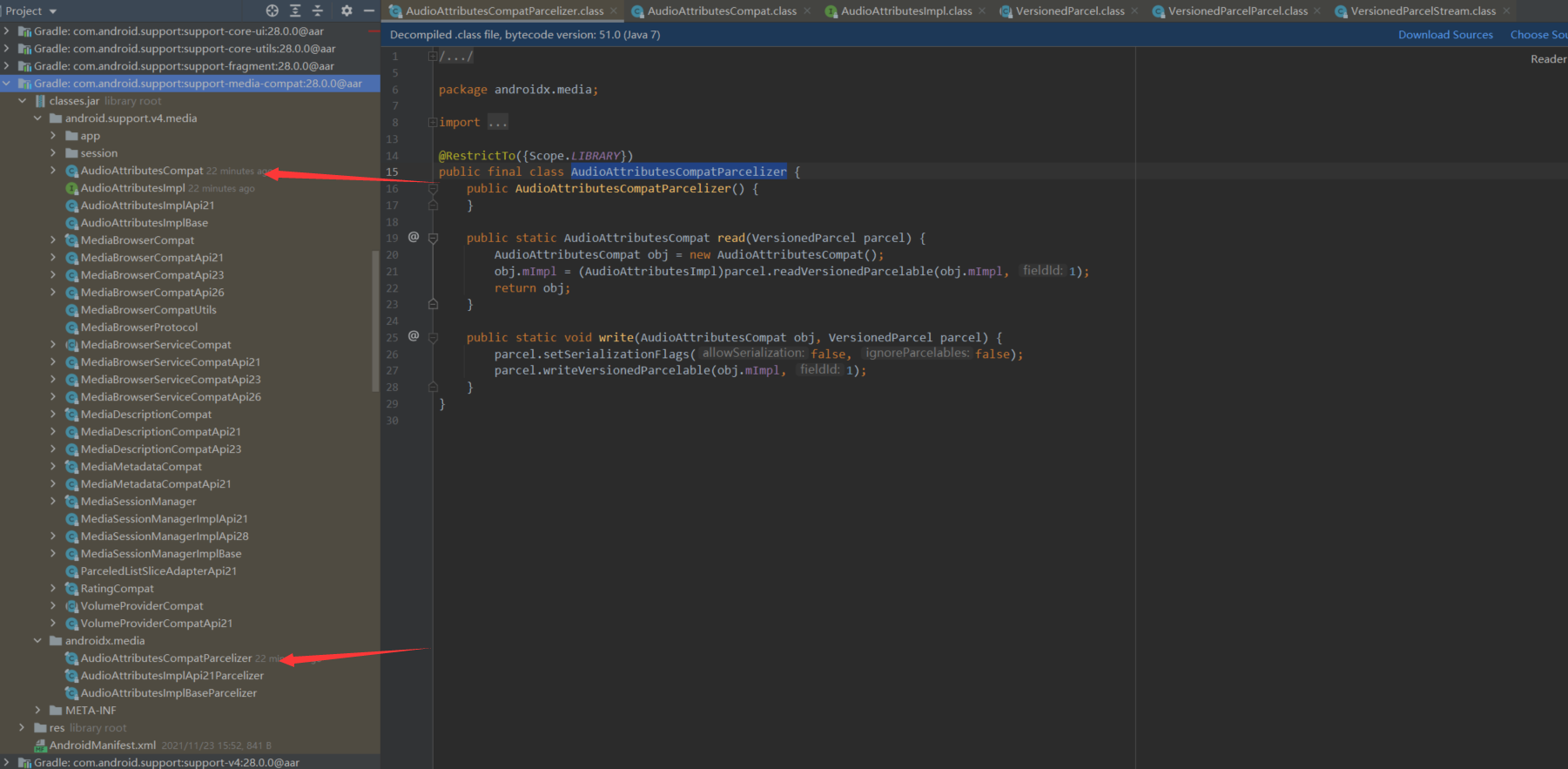Collapse the support-media-compat Gradle library
1568x769 pixels.
tap(6, 84)
